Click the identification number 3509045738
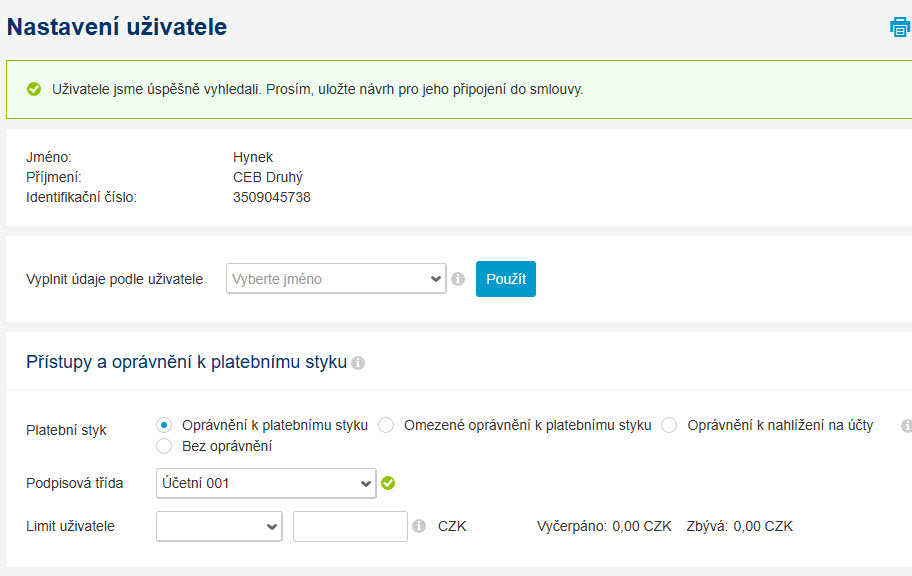 (x=272, y=197)
